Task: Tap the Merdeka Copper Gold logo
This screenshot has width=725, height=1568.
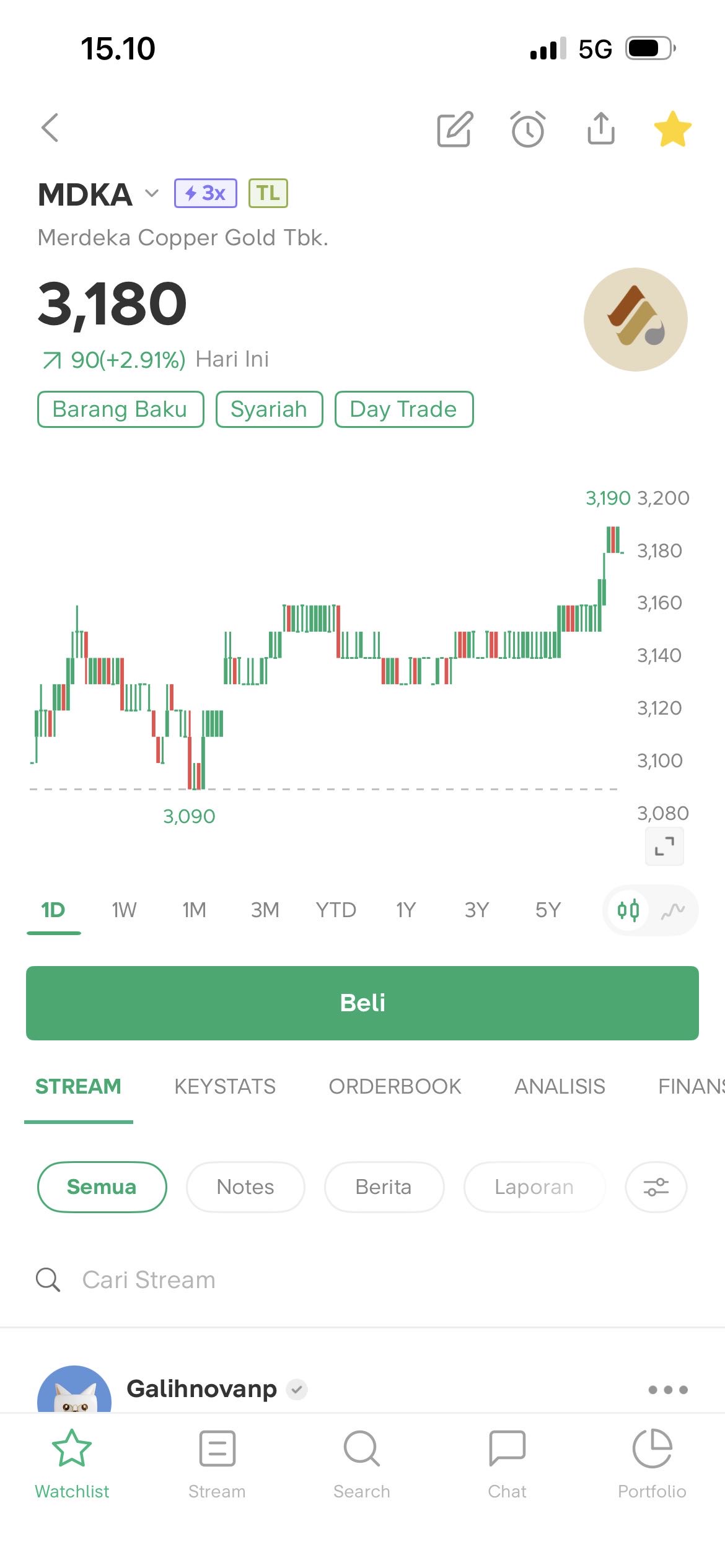Action: pos(635,320)
